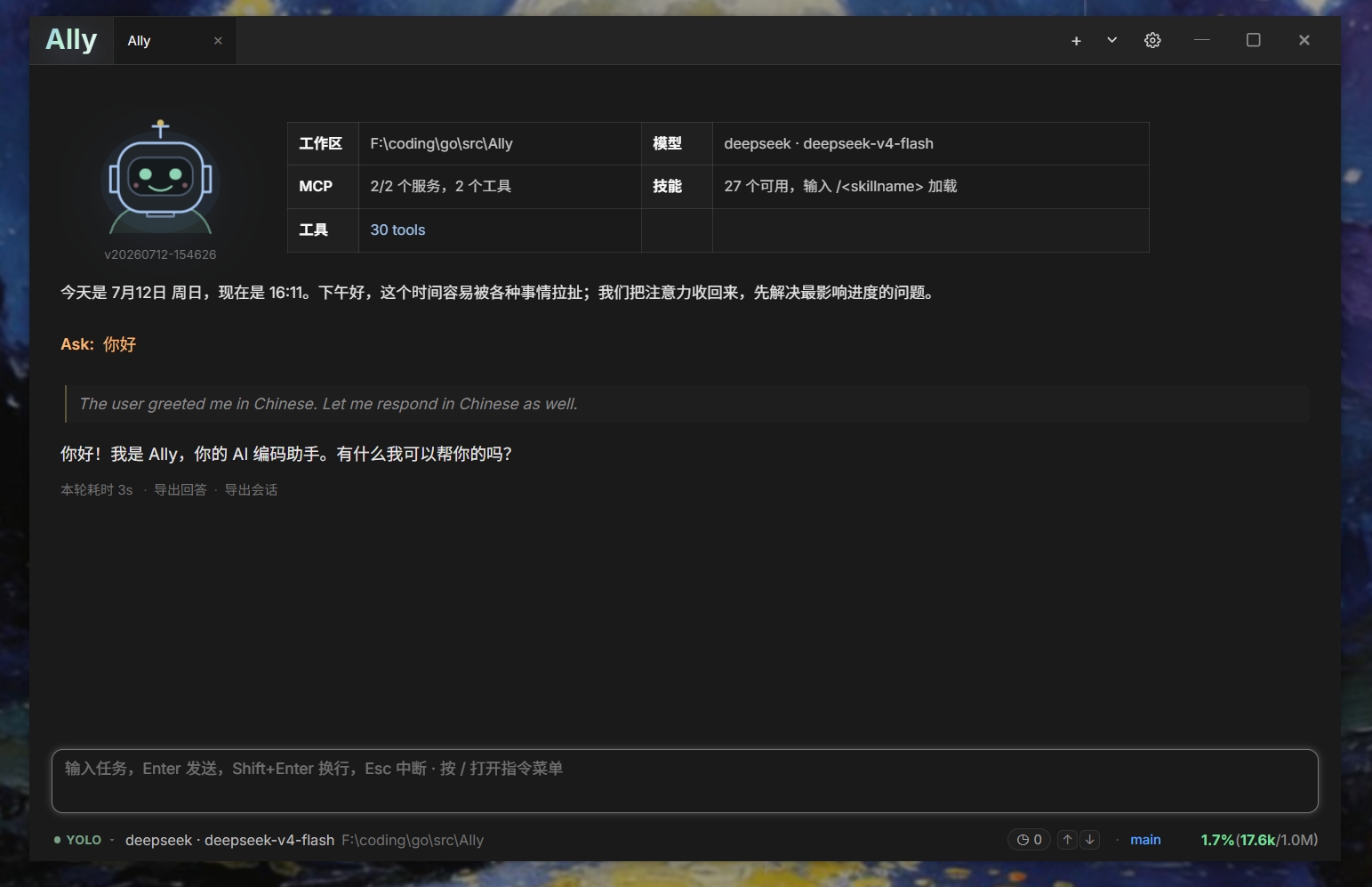Click the timer counter showing 0
1372x887 pixels.
pyautogui.click(x=1030, y=840)
